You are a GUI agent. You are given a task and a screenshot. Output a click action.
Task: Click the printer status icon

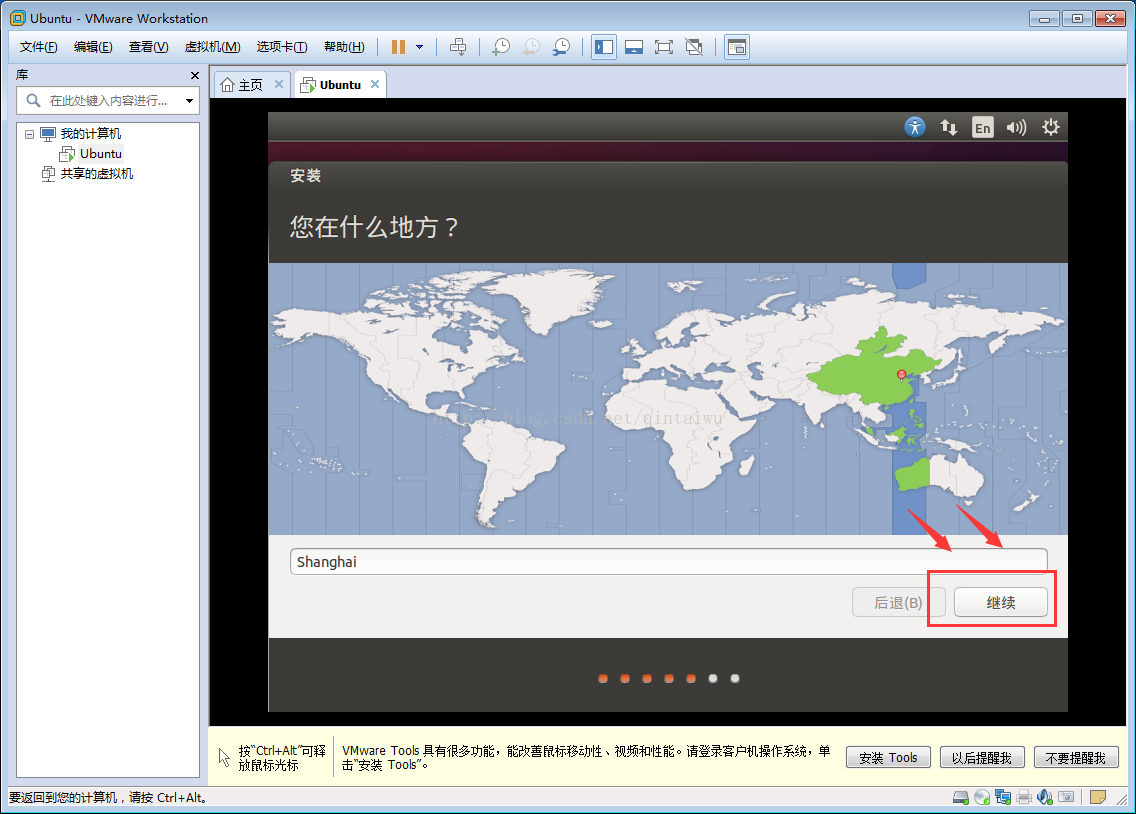click(1024, 797)
